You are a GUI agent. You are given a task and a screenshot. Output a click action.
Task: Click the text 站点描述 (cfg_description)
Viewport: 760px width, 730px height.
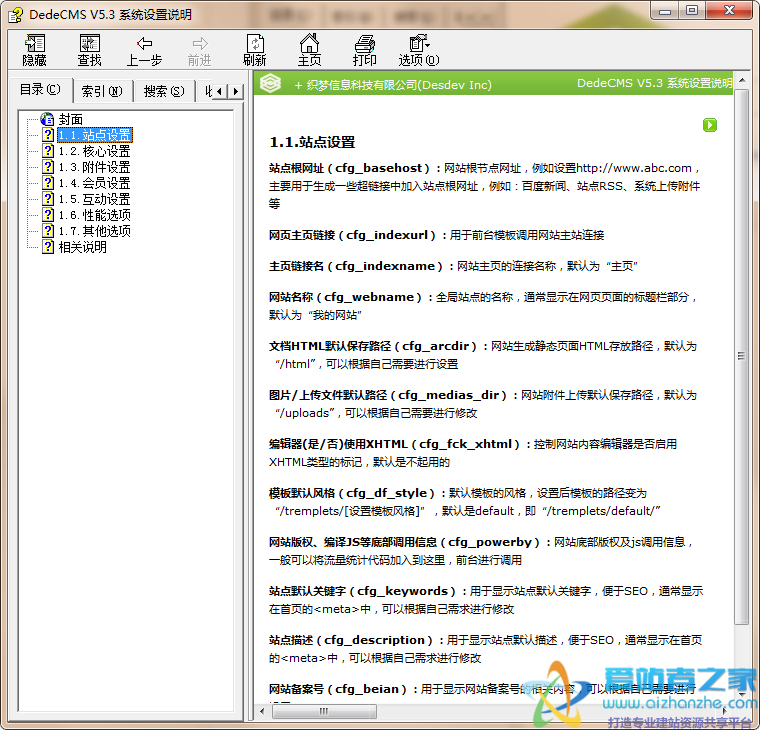[x=351, y=640]
